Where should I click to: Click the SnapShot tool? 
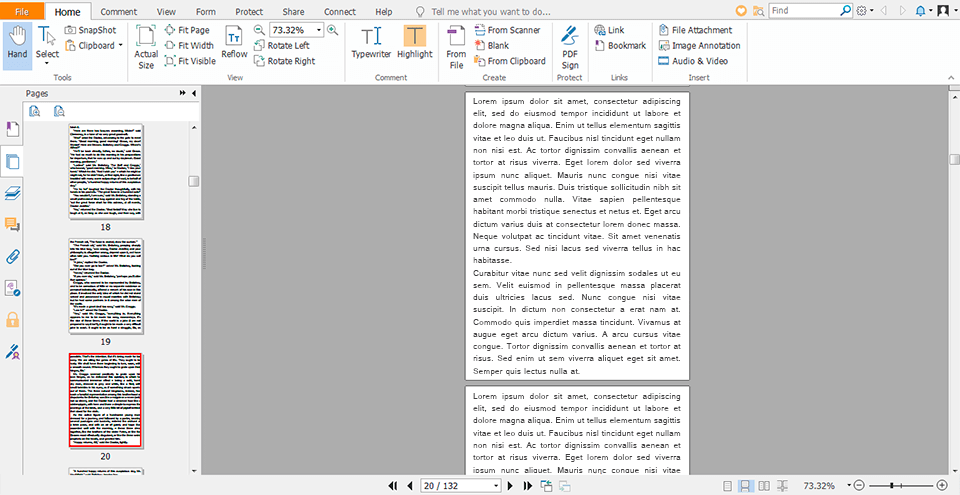click(x=90, y=30)
